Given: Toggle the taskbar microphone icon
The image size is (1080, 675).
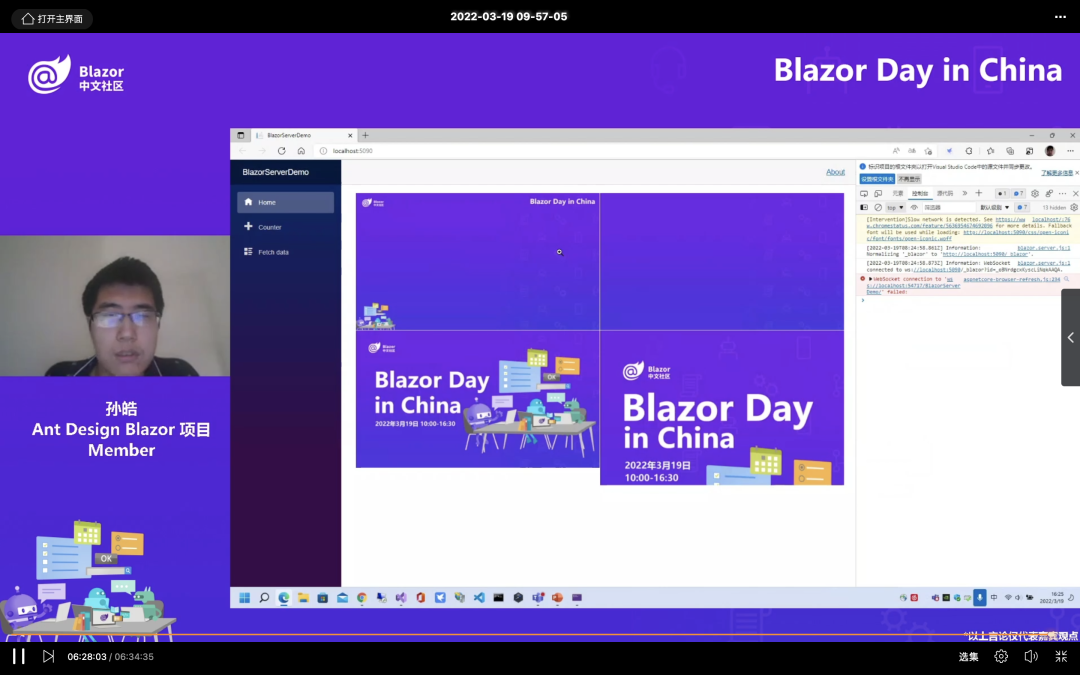Looking at the screenshot, I should (x=979, y=598).
